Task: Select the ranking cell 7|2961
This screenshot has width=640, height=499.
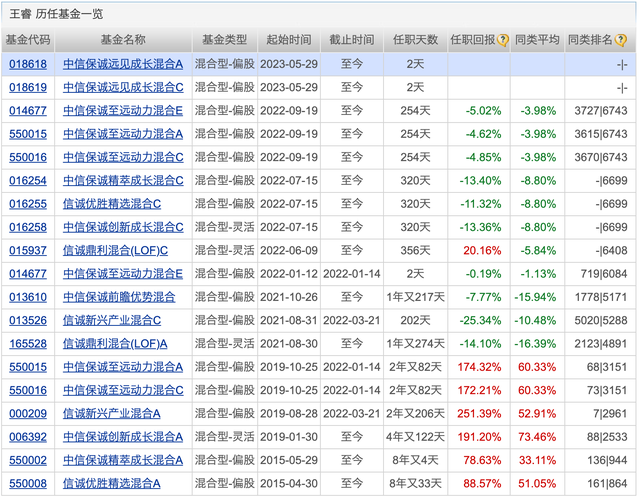Action: (x=610, y=414)
